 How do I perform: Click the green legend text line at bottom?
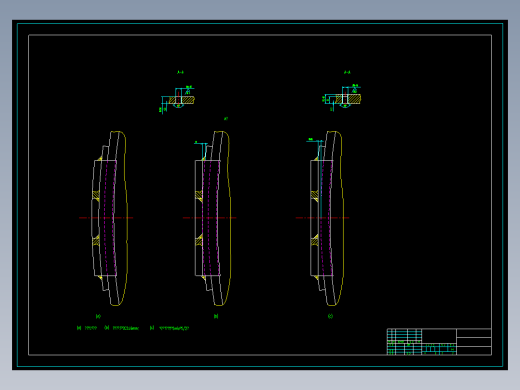coord(133,328)
